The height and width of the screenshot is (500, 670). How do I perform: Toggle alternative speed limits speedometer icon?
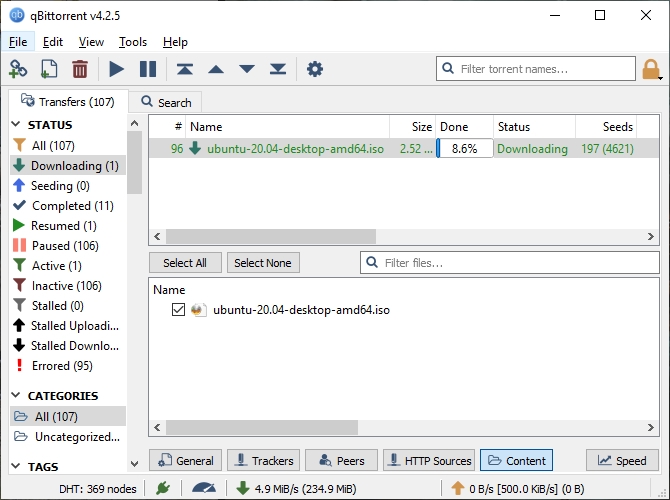click(204, 488)
